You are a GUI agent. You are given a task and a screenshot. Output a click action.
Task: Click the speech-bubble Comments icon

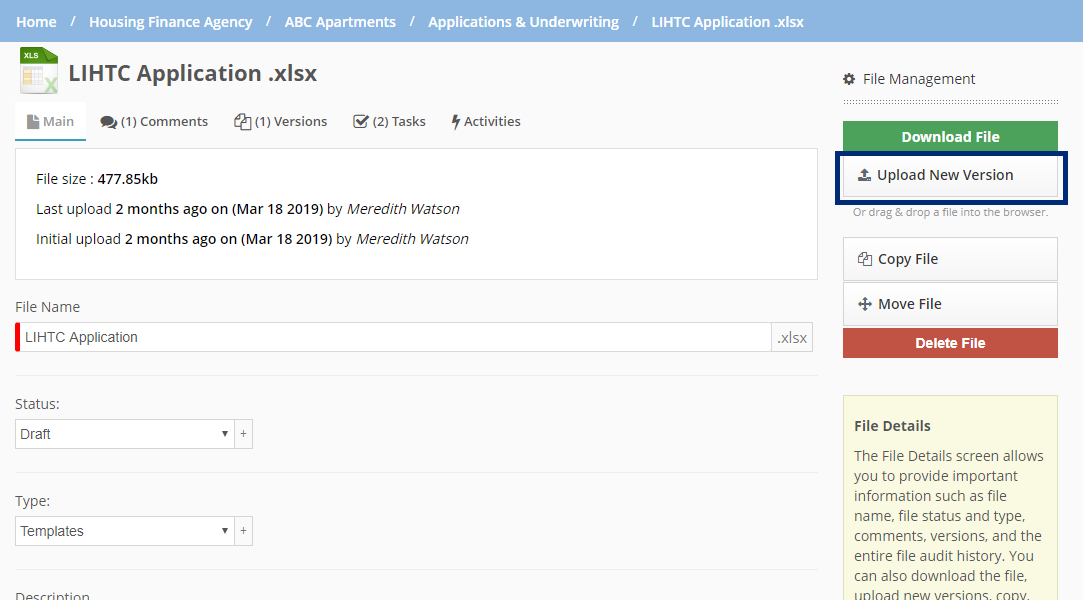[x=108, y=122]
